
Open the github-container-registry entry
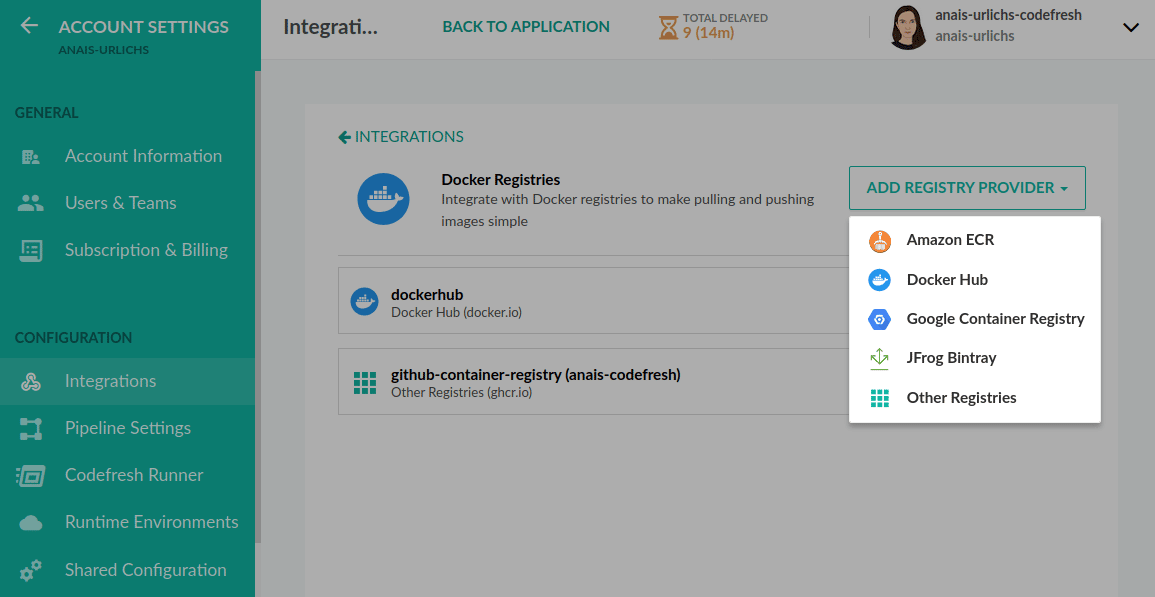click(535, 375)
